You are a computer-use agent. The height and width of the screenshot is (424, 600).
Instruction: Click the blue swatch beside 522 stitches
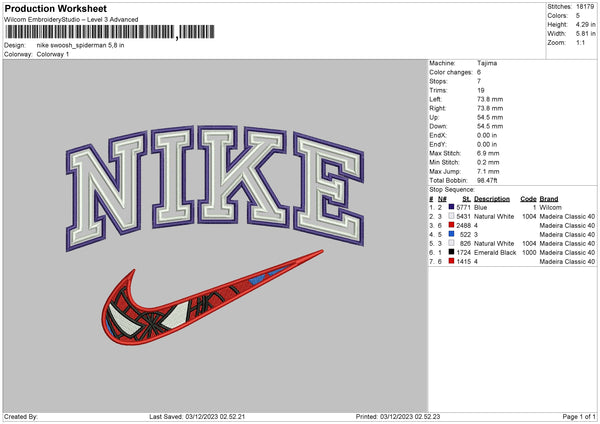click(x=452, y=234)
